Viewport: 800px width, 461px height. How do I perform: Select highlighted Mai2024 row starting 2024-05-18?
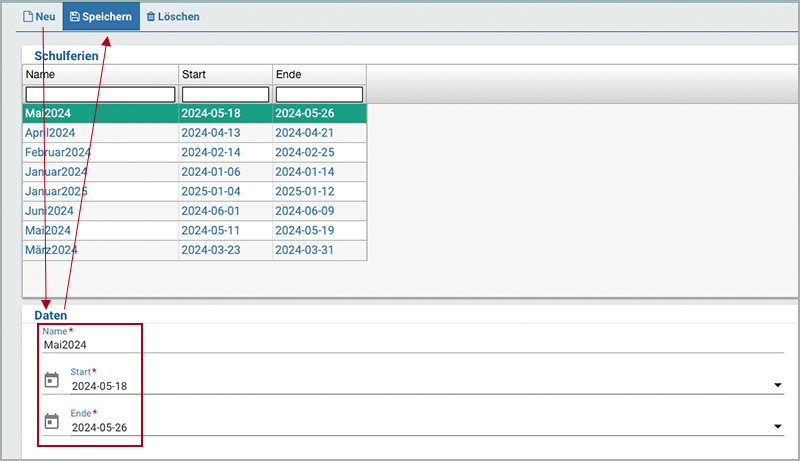195,113
